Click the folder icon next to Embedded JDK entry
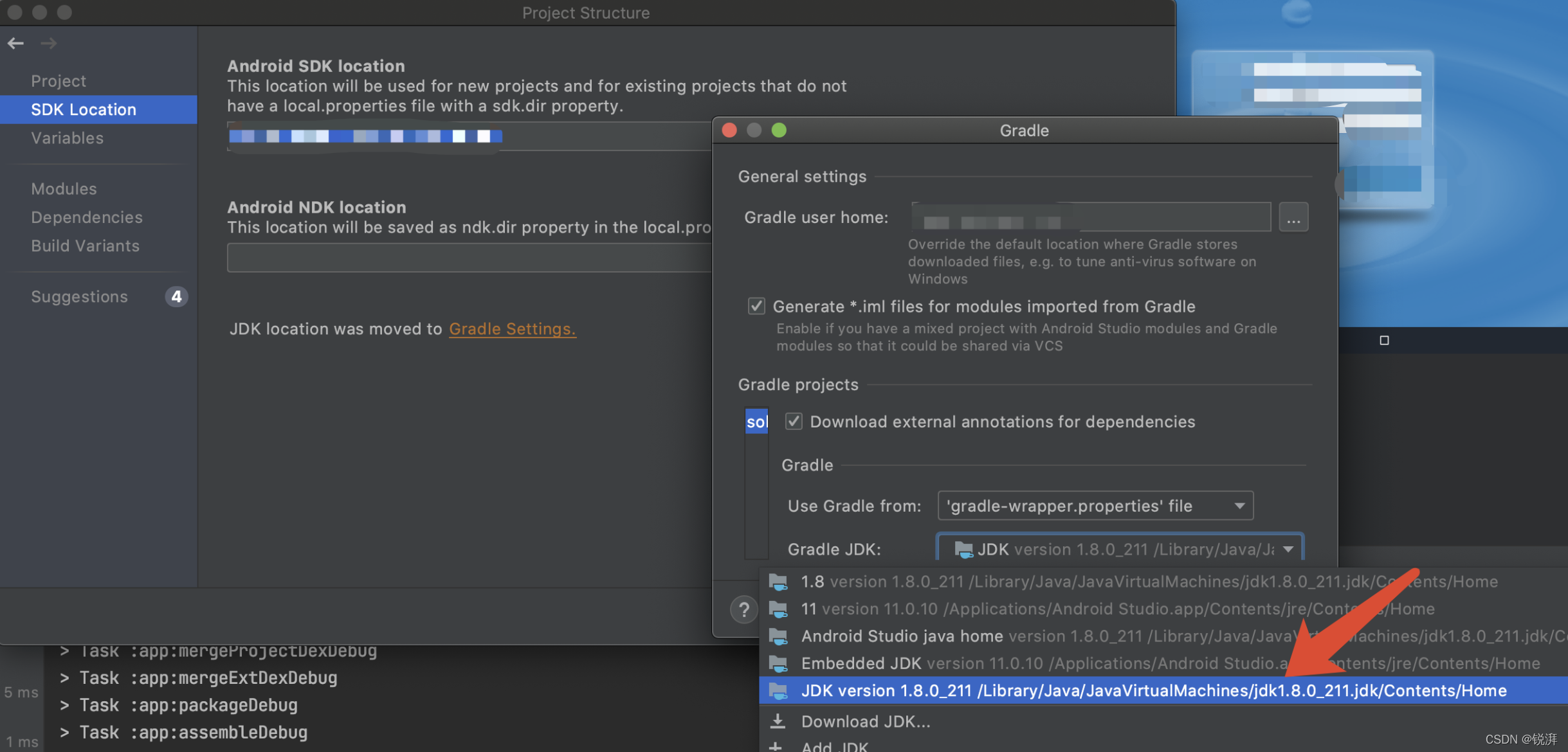 click(x=779, y=663)
